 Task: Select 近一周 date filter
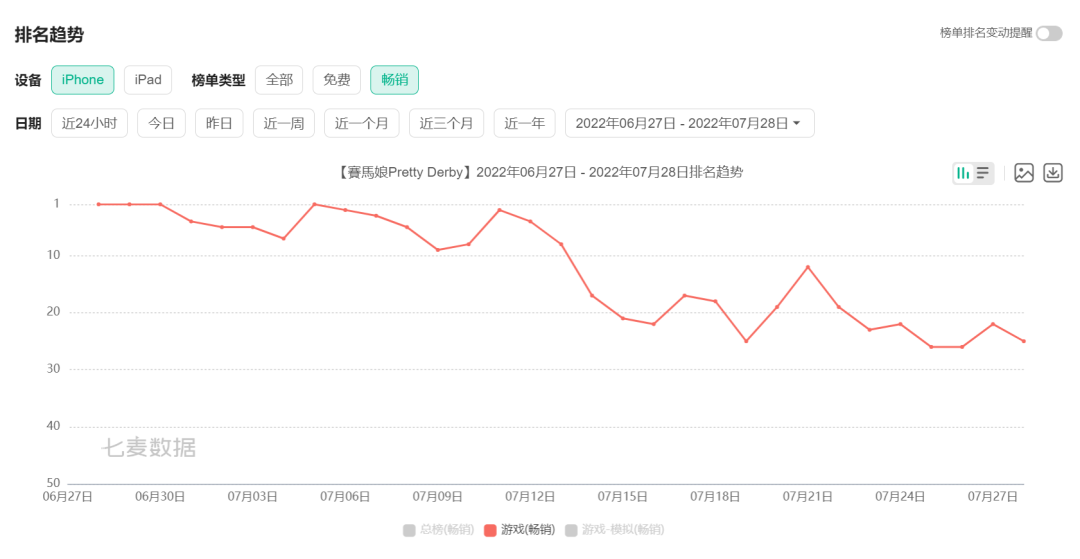[x=284, y=123]
